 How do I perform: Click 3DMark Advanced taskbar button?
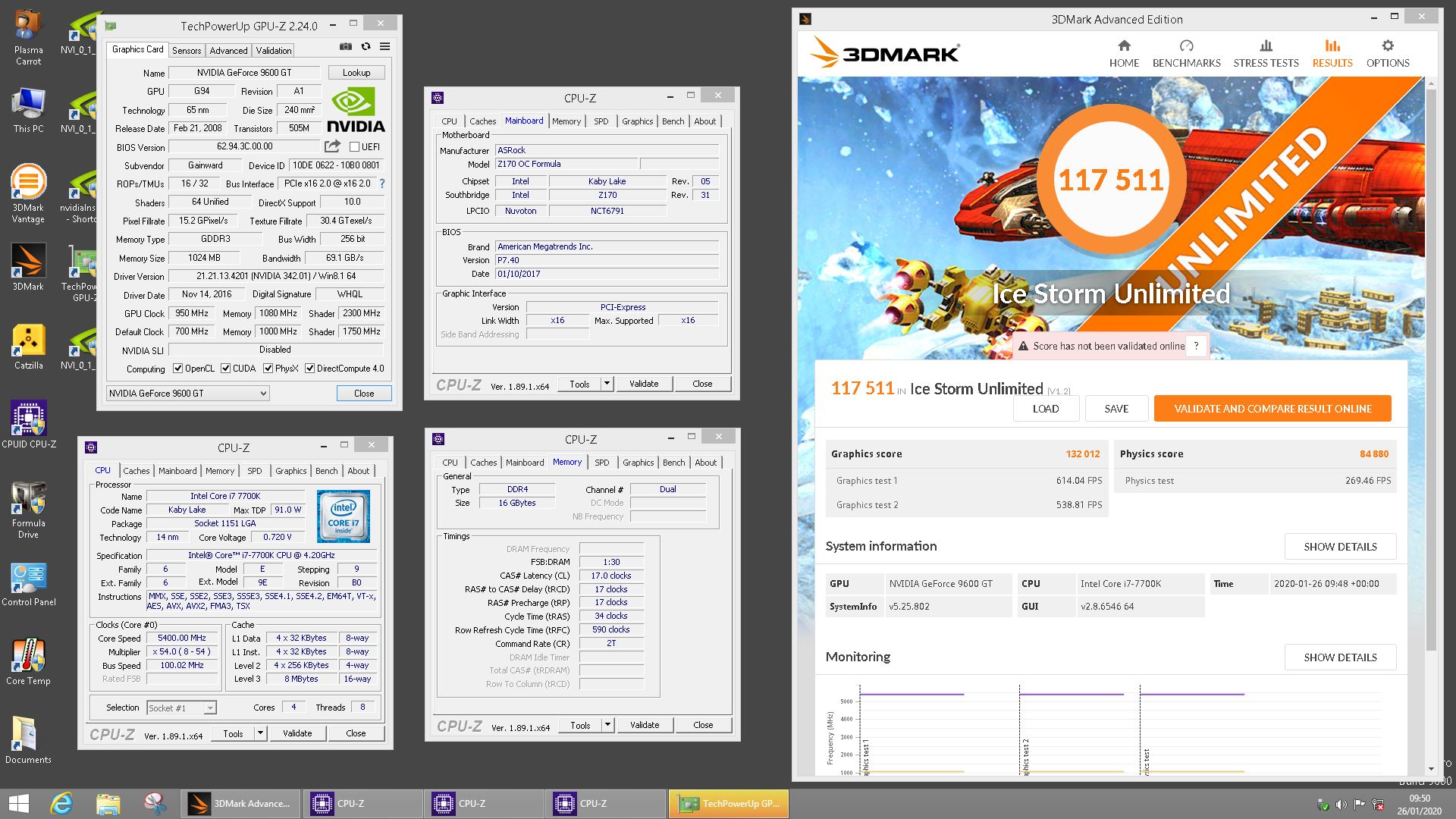tap(241, 804)
